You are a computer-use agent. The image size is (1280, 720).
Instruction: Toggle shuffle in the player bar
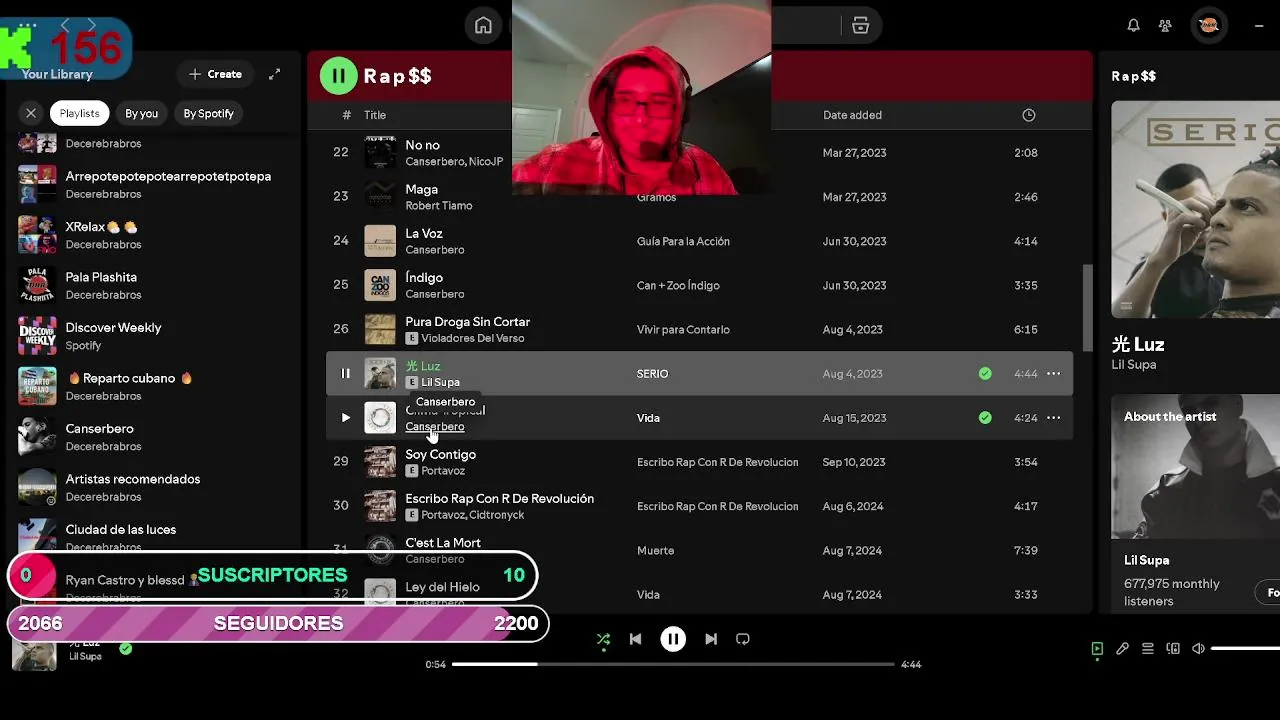pos(603,639)
